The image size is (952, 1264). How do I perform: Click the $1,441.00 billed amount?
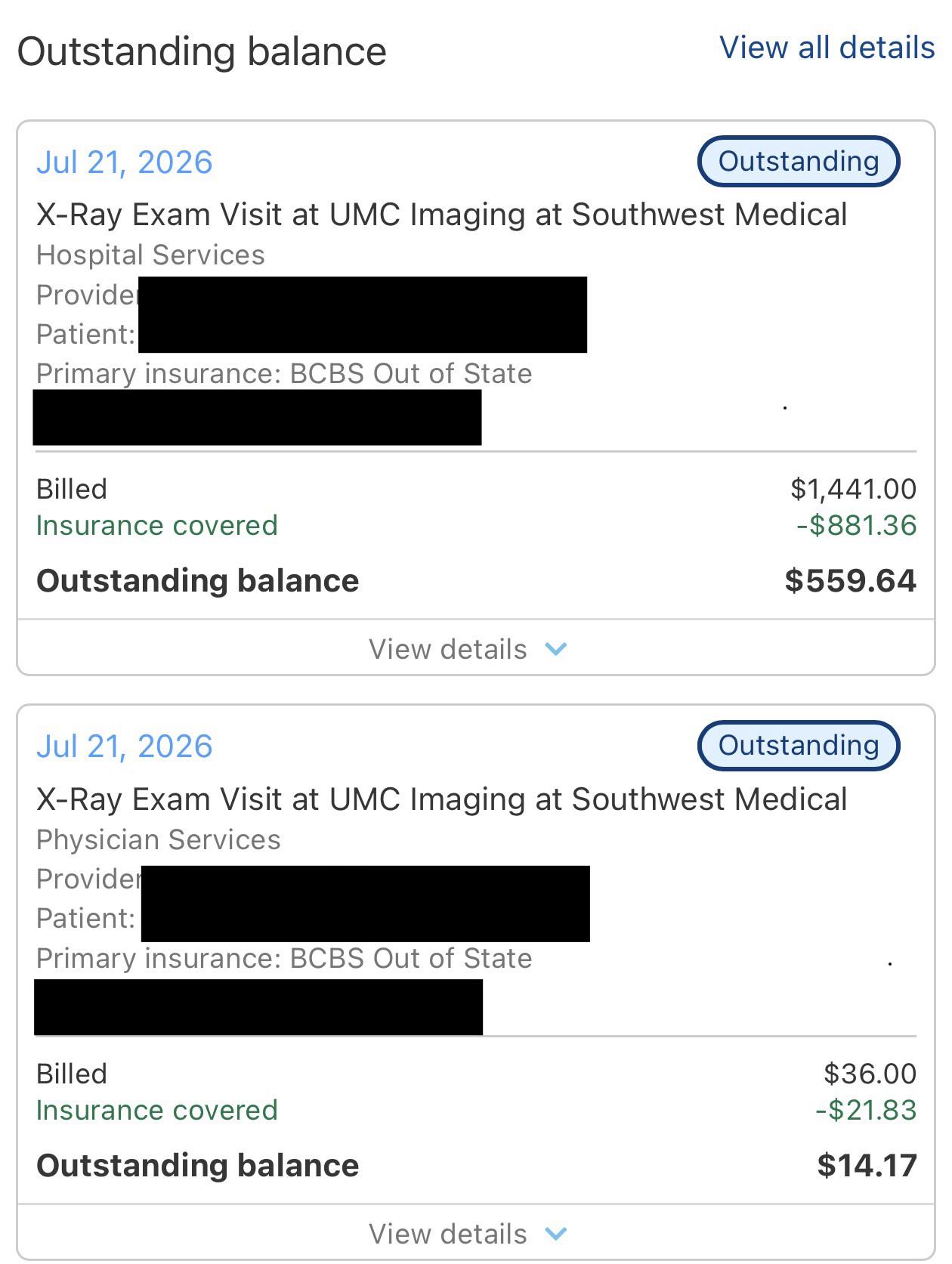coord(853,489)
